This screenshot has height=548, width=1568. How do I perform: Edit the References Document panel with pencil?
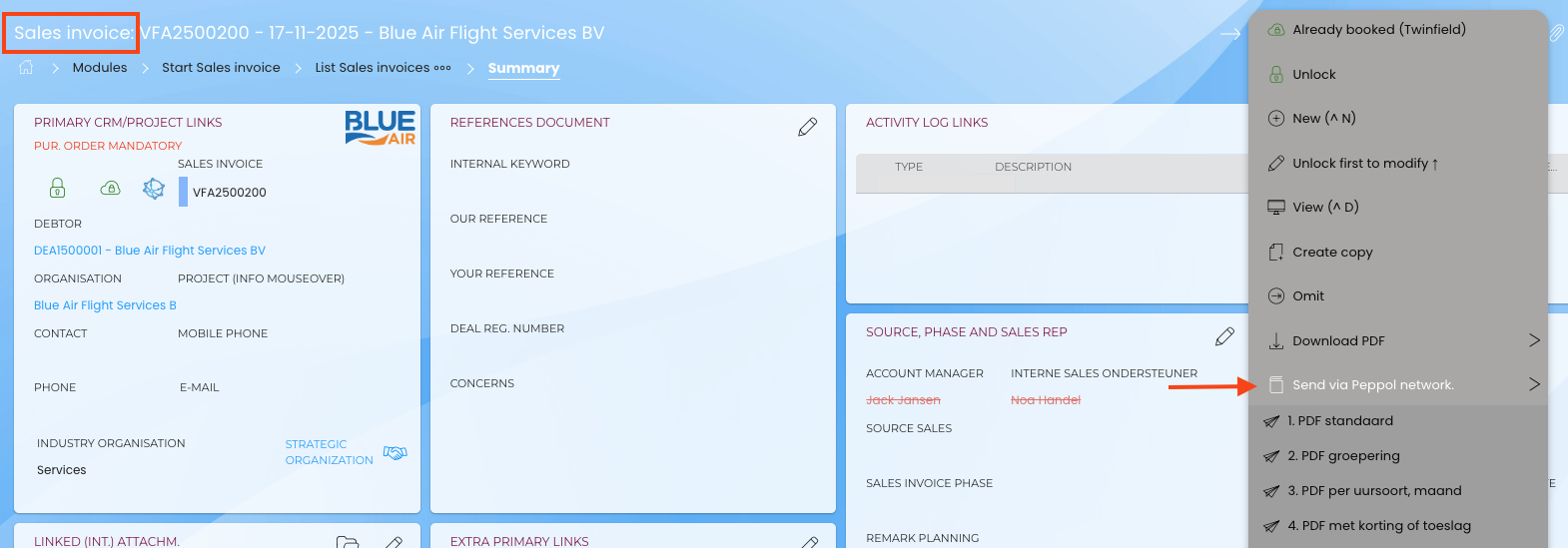click(808, 127)
